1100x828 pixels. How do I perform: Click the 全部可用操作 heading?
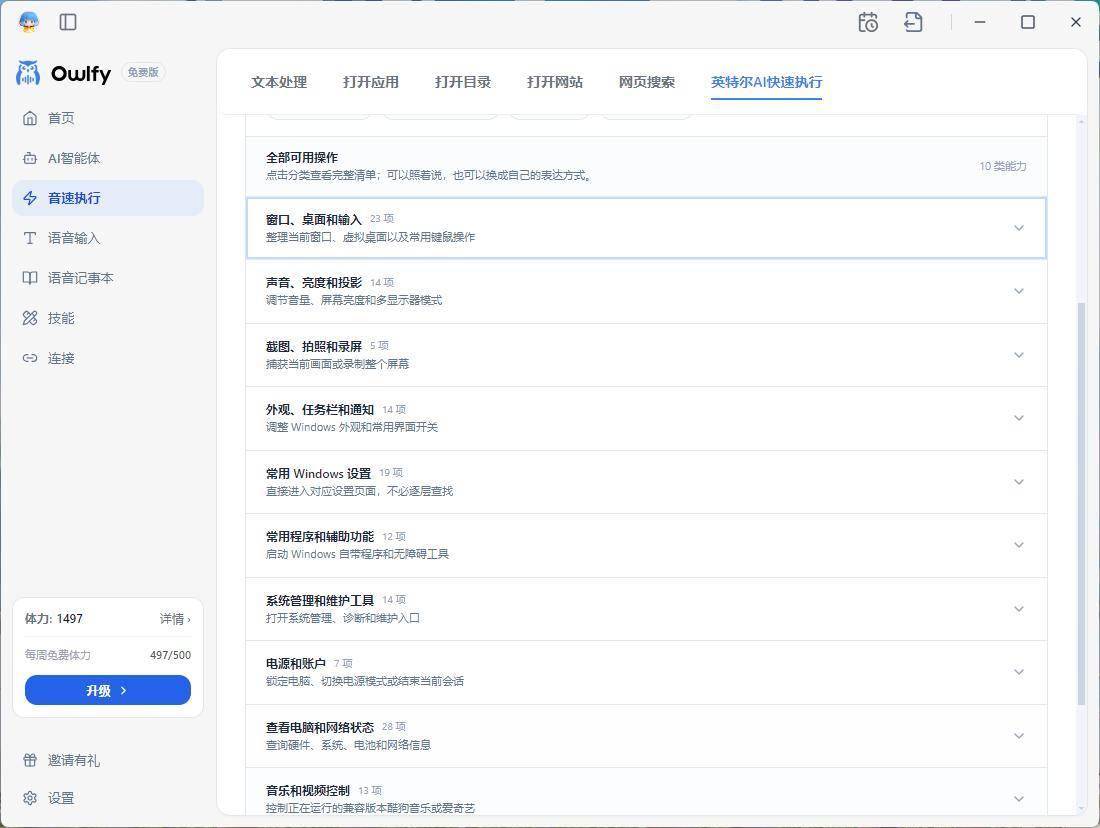pyautogui.click(x=302, y=158)
